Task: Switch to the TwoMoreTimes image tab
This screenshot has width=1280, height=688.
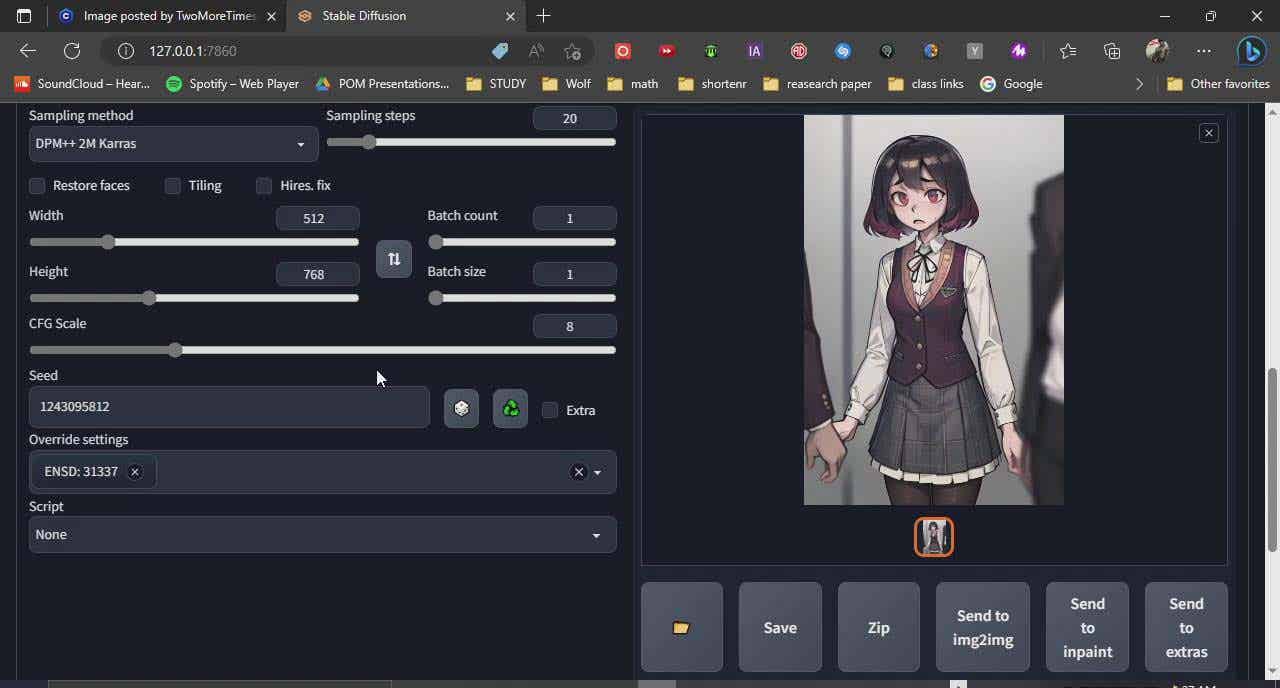Action: [x=167, y=16]
